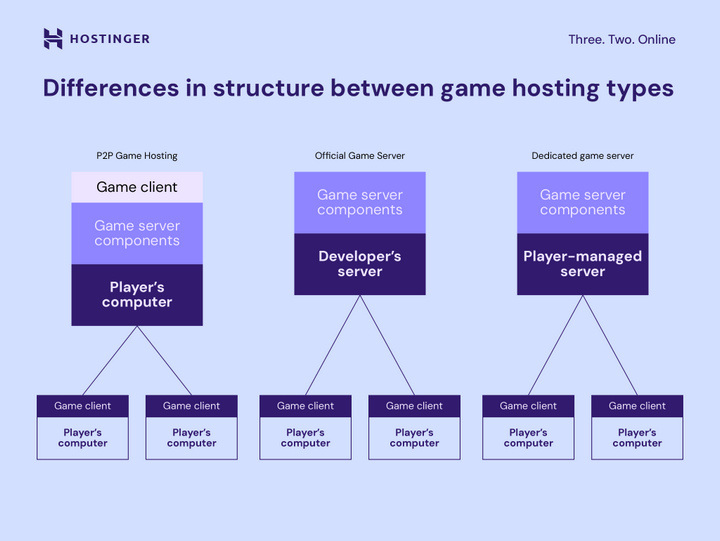Click the "Three. Two. Online" tagline
Viewport: 720px width, 541px height.
click(x=621, y=40)
